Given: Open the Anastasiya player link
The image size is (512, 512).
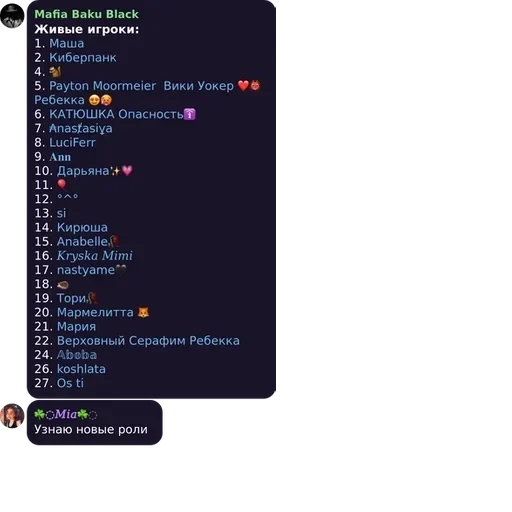Looking at the screenshot, I should coord(81,128).
